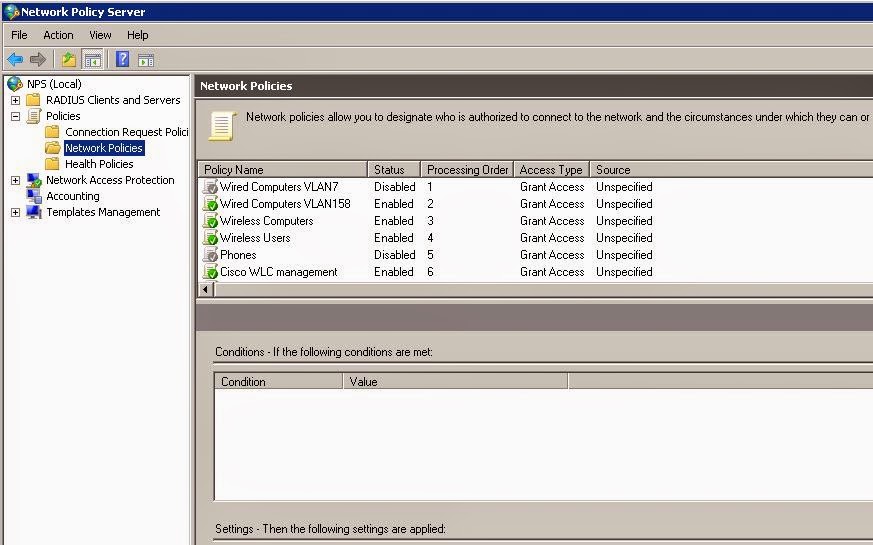Select Health Policies tree label

coord(99,164)
